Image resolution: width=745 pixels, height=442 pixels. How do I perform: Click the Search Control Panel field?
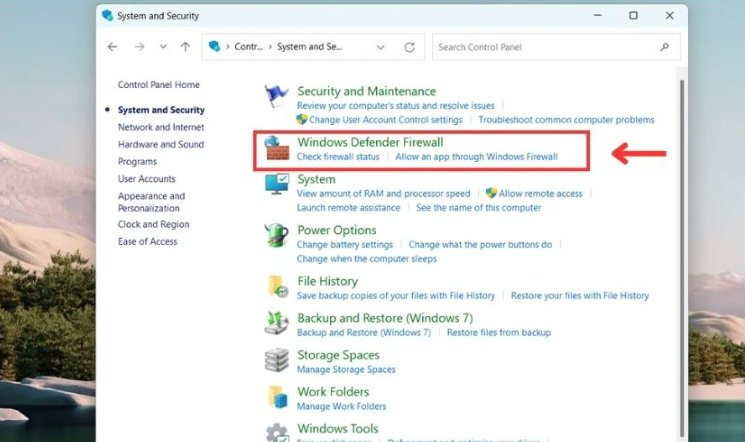click(x=545, y=47)
